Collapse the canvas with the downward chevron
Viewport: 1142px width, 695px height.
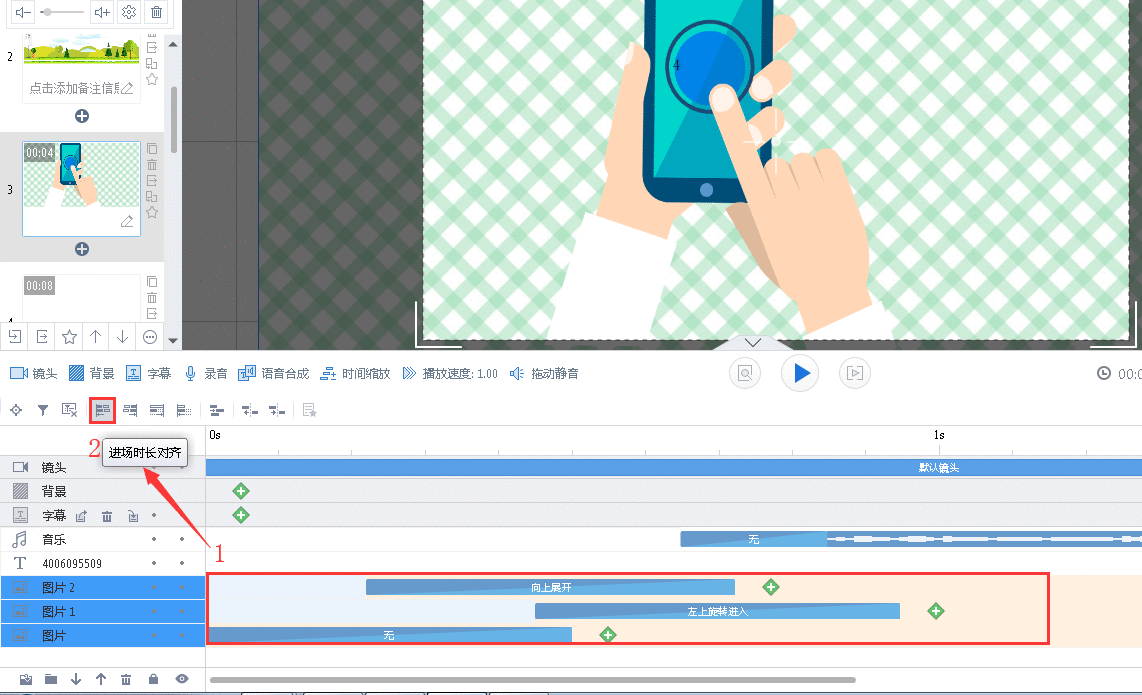[753, 342]
